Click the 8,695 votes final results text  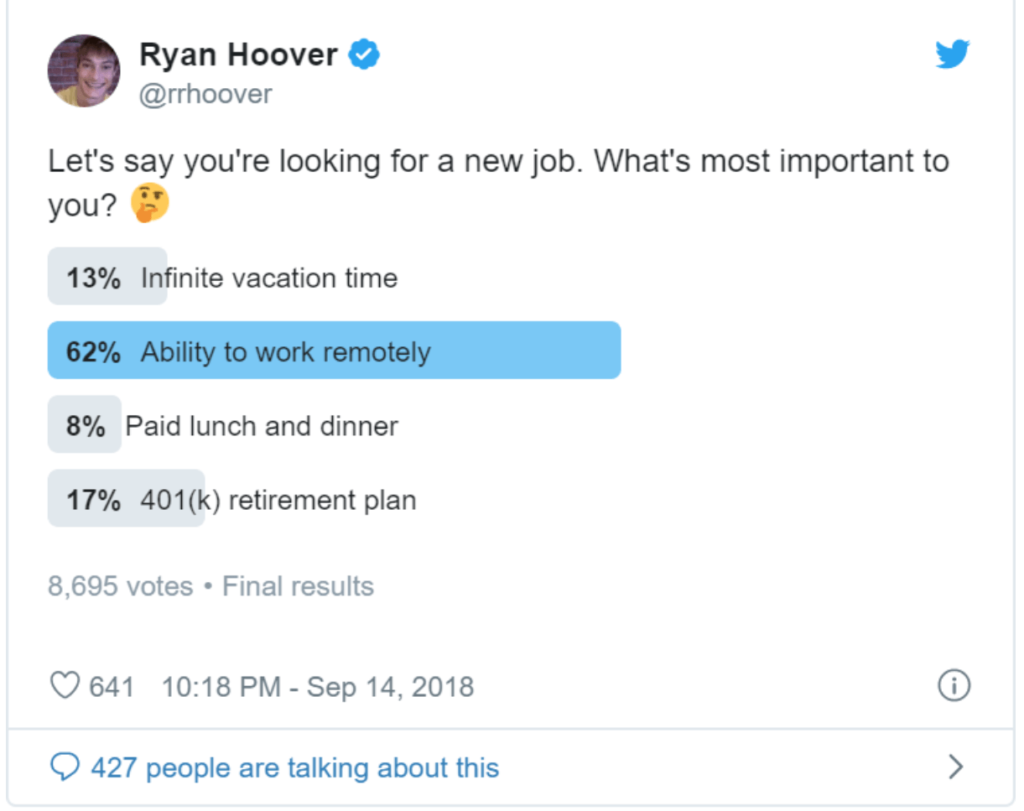point(210,586)
